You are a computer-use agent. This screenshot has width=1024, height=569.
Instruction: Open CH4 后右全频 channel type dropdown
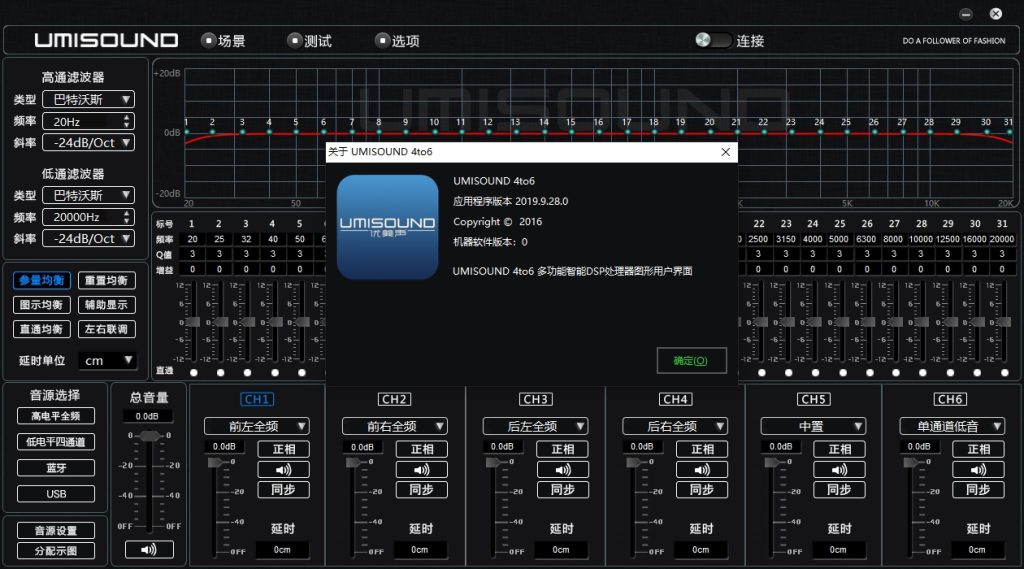675,426
